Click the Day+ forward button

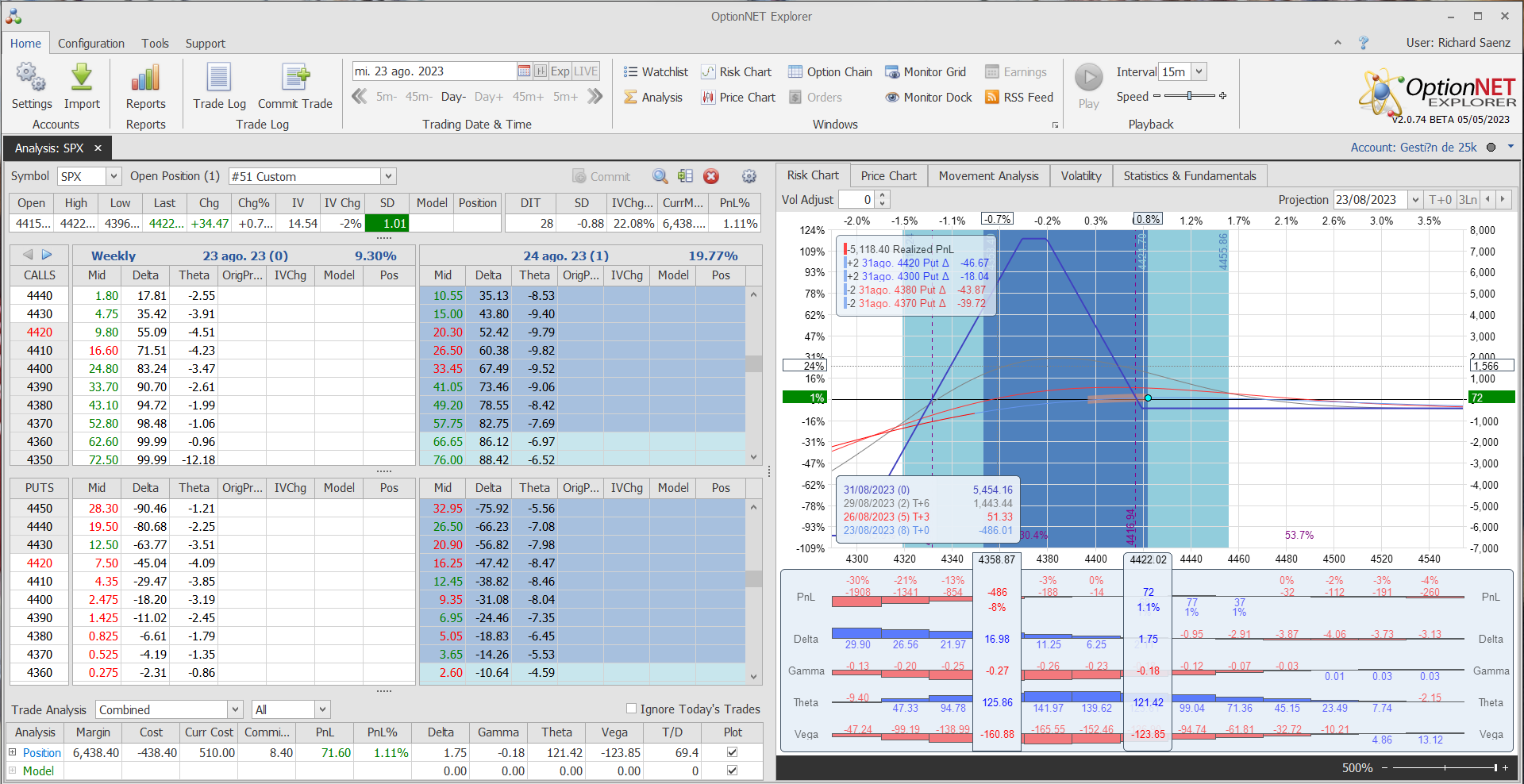point(488,97)
